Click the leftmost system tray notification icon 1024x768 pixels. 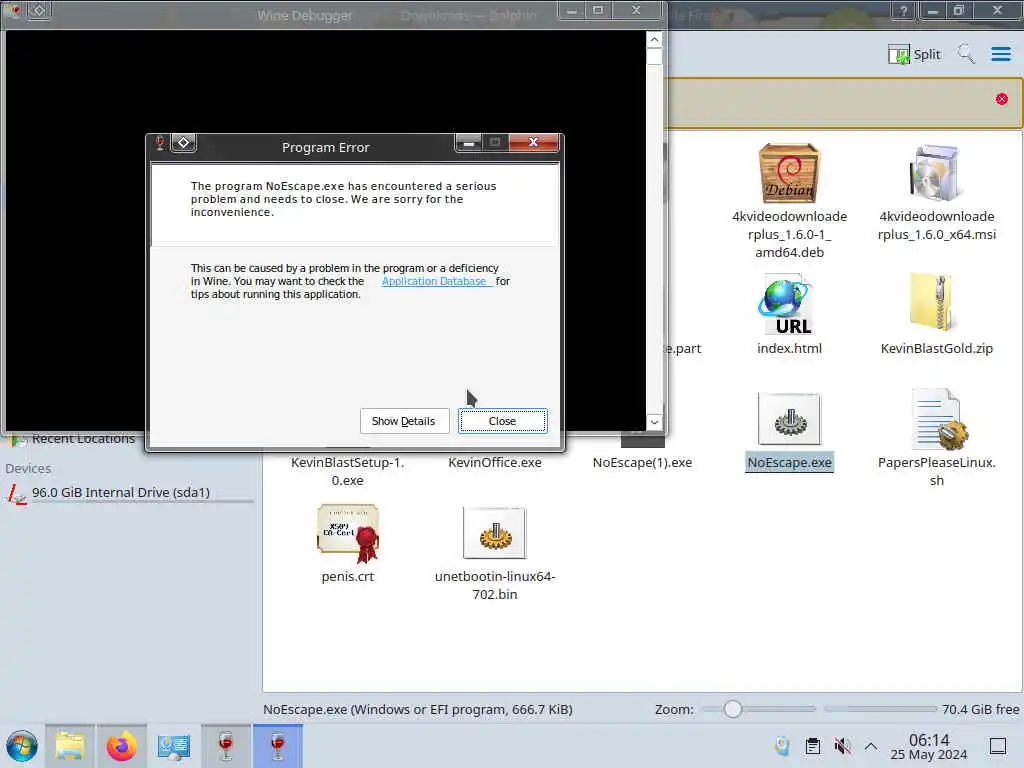pyautogui.click(x=782, y=746)
